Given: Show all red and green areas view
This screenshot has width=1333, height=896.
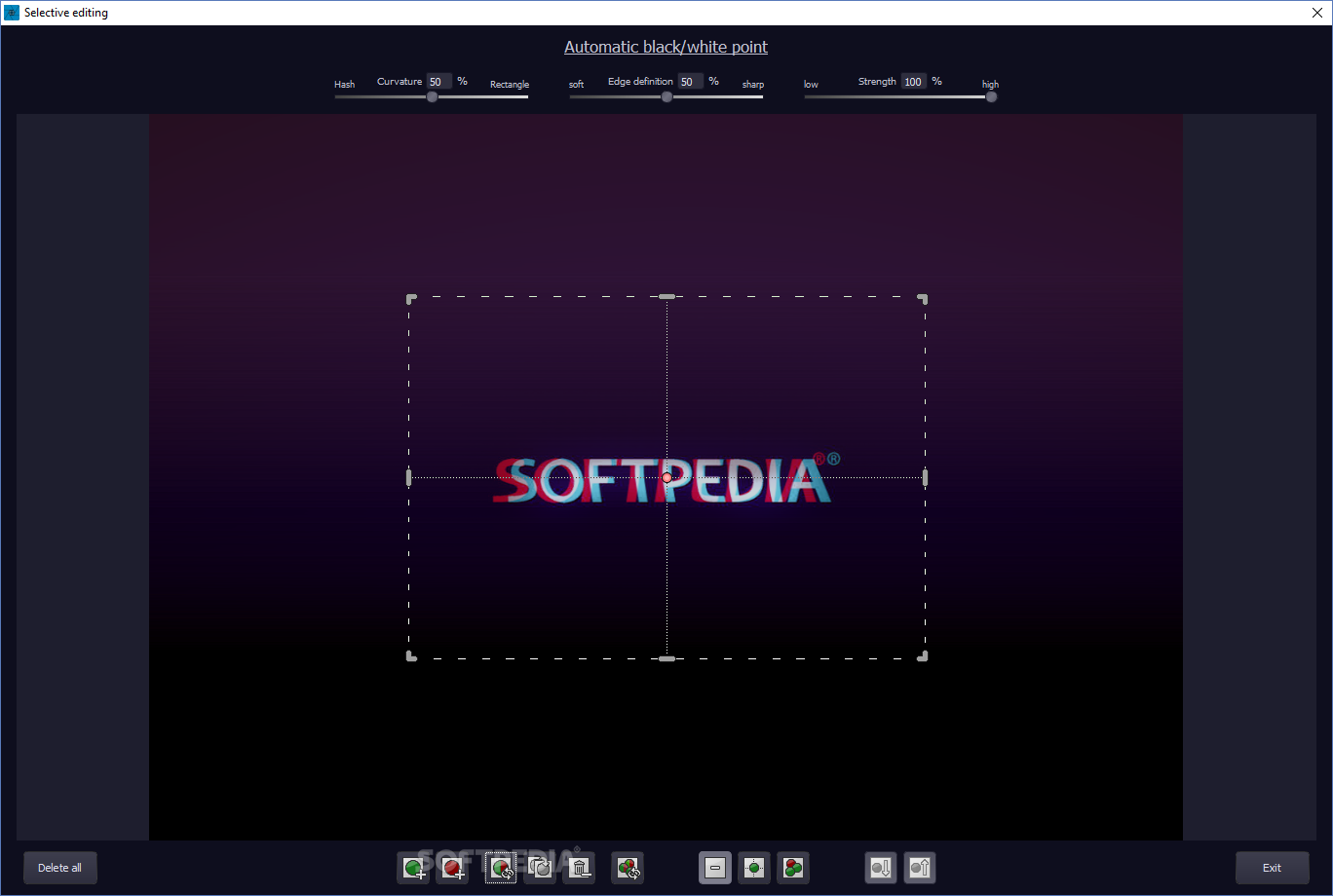Looking at the screenshot, I should 793,868.
